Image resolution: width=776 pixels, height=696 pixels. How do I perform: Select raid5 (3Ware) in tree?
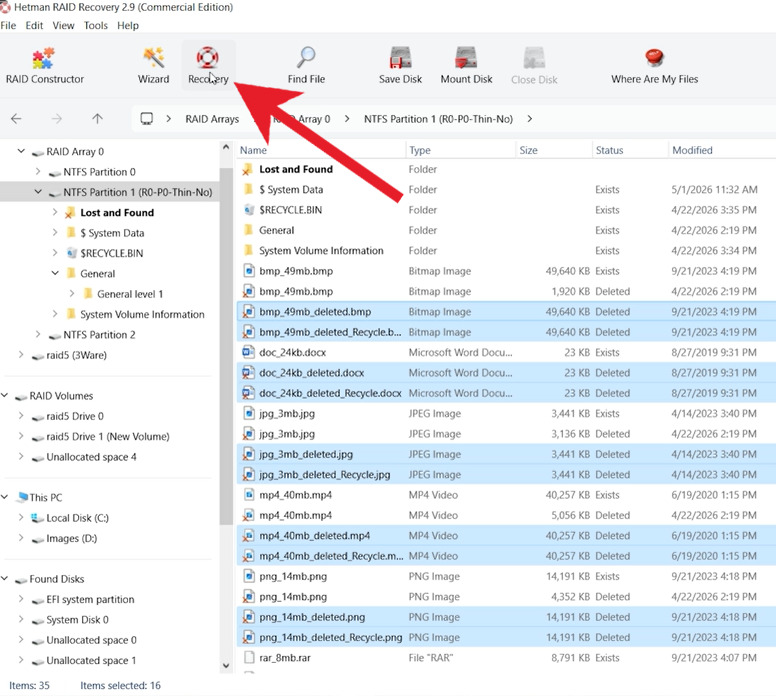click(76, 355)
